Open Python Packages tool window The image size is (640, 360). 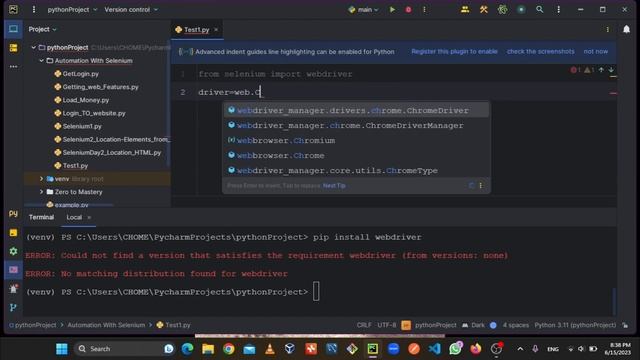[13, 233]
